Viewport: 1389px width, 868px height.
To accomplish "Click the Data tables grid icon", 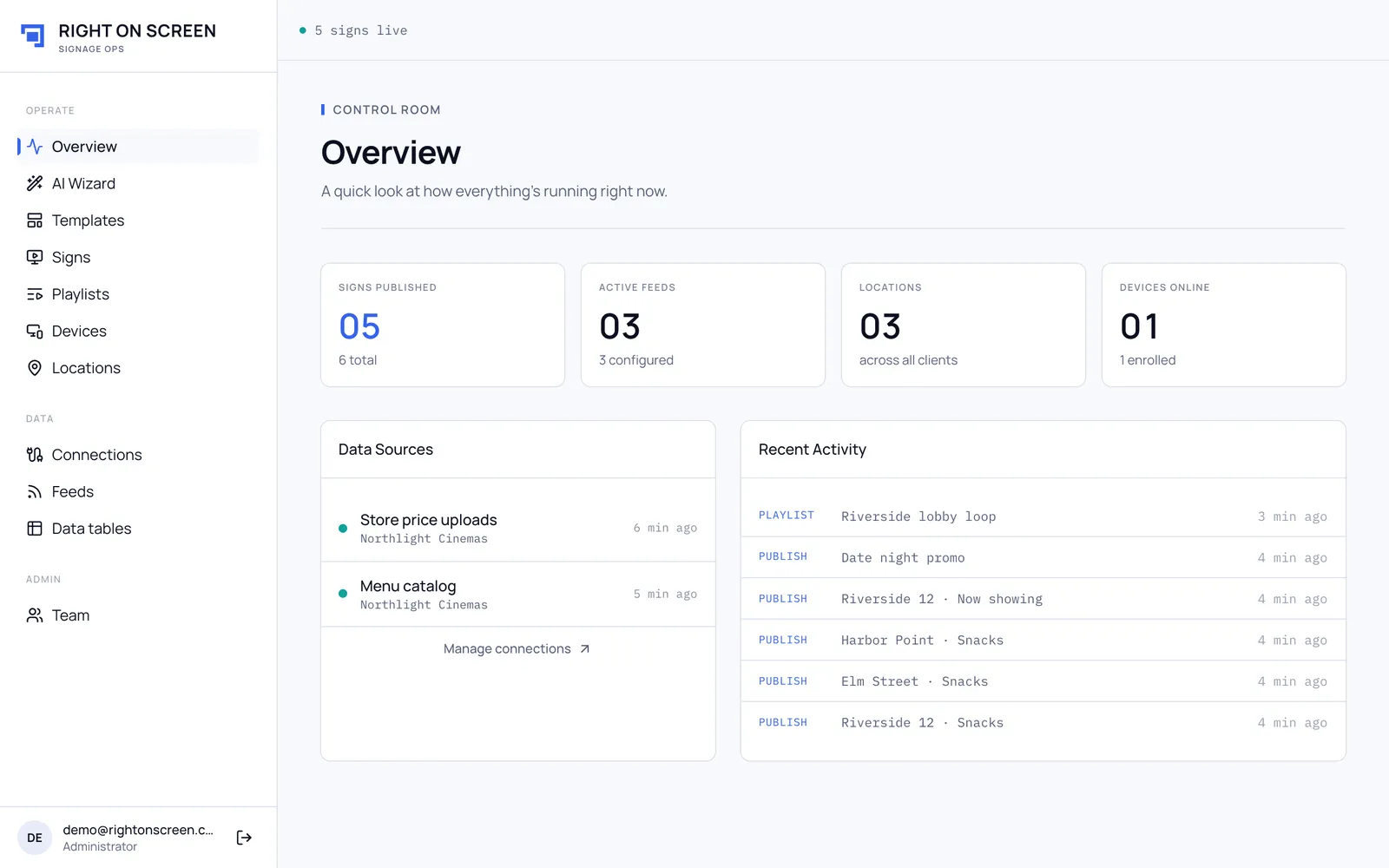I will click(35, 529).
